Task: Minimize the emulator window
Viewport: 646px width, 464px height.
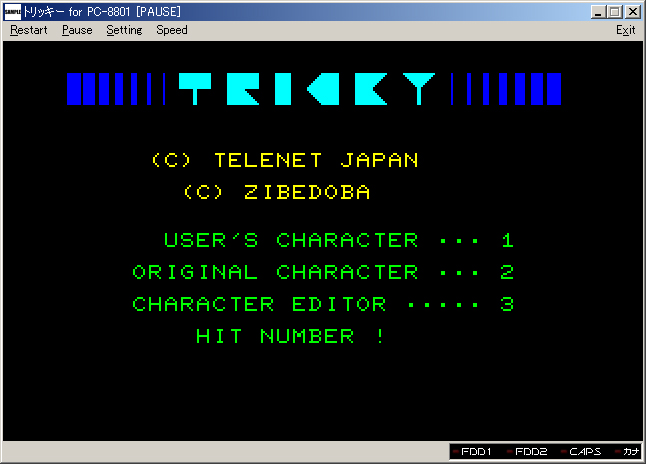Action: 598,12
